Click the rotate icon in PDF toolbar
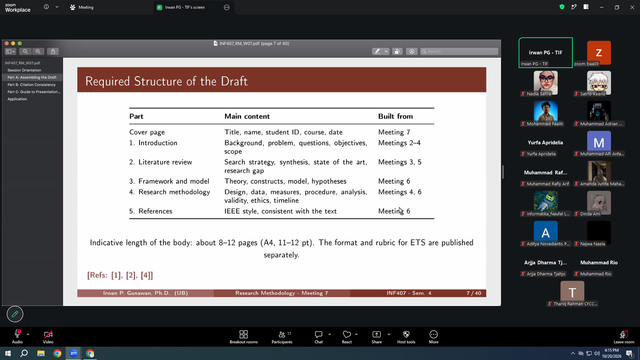The image size is (640, 360). pyautogui.click(x=397, y=51)
